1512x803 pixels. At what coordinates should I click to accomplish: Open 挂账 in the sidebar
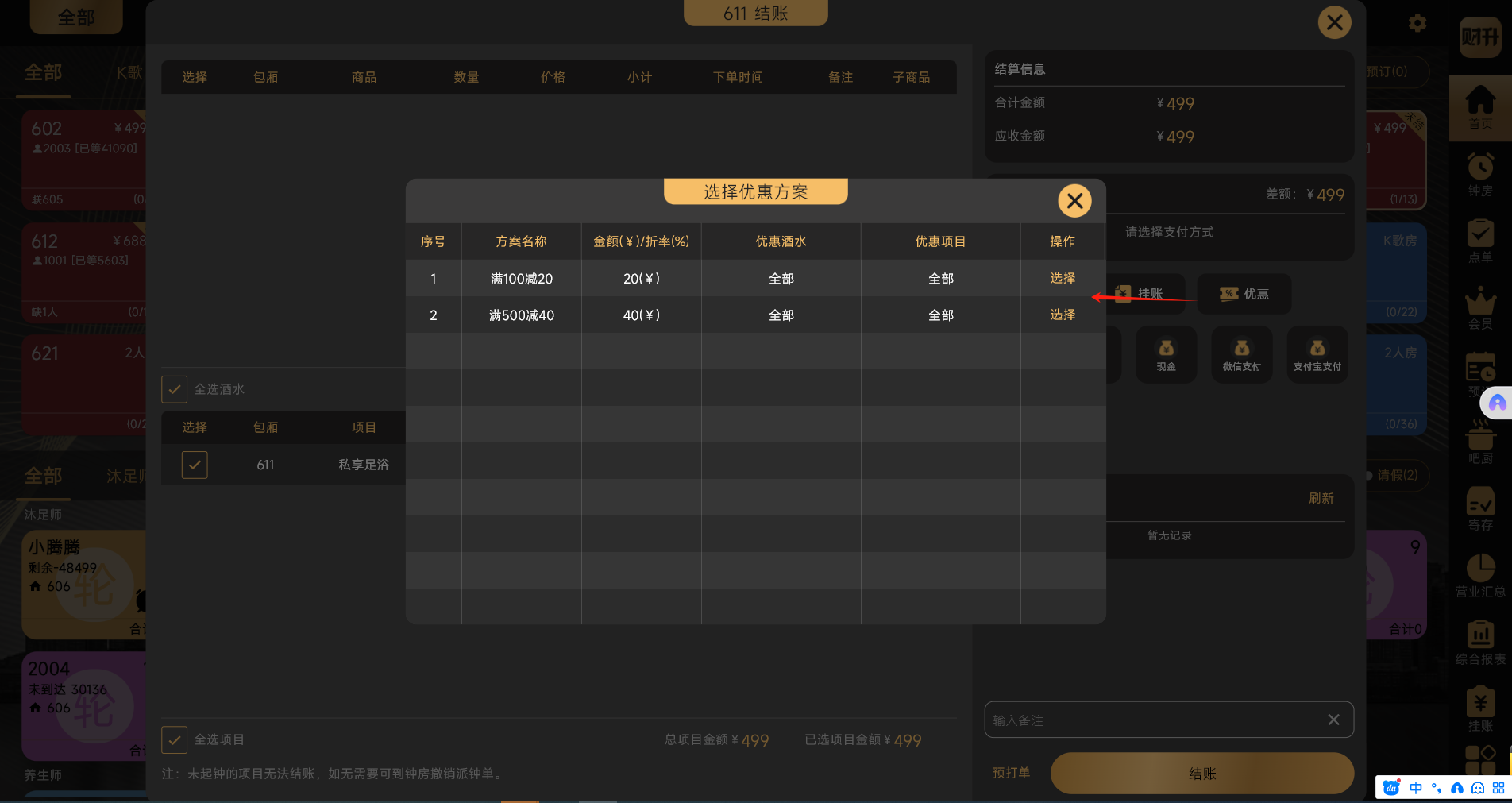coord(1480,710)
